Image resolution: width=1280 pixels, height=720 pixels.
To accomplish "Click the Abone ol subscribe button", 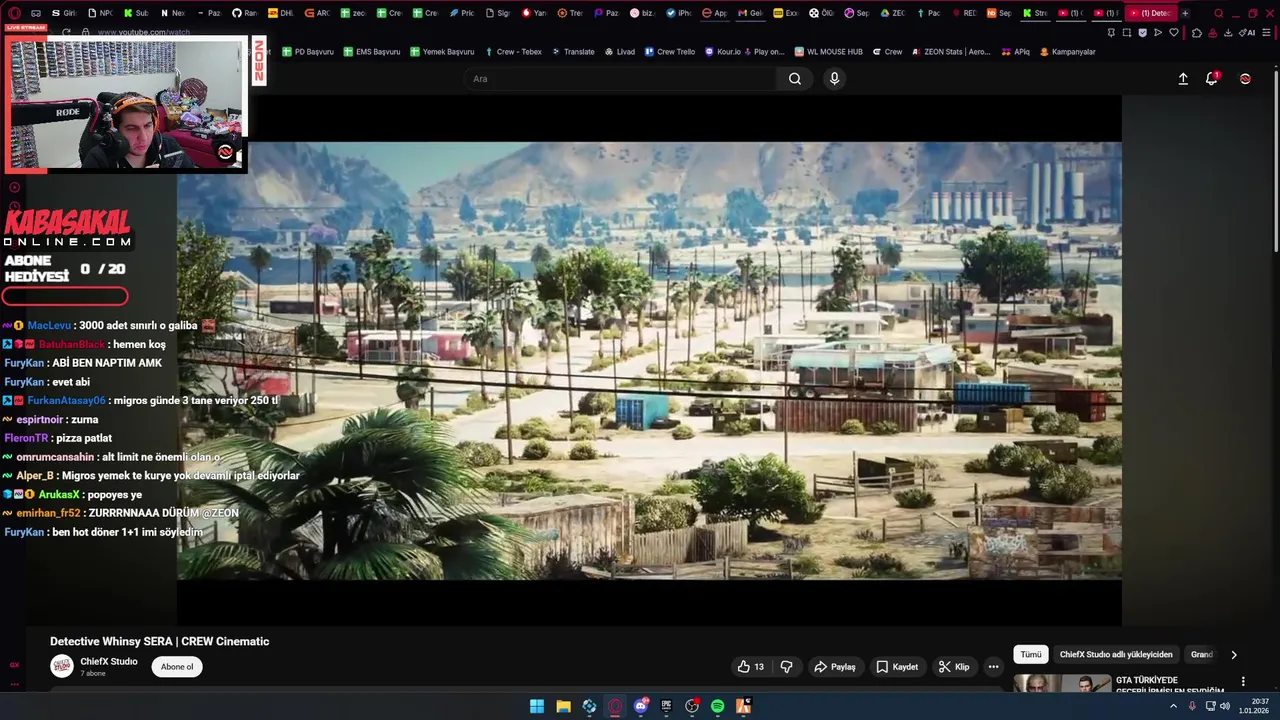I will (177, 667).
